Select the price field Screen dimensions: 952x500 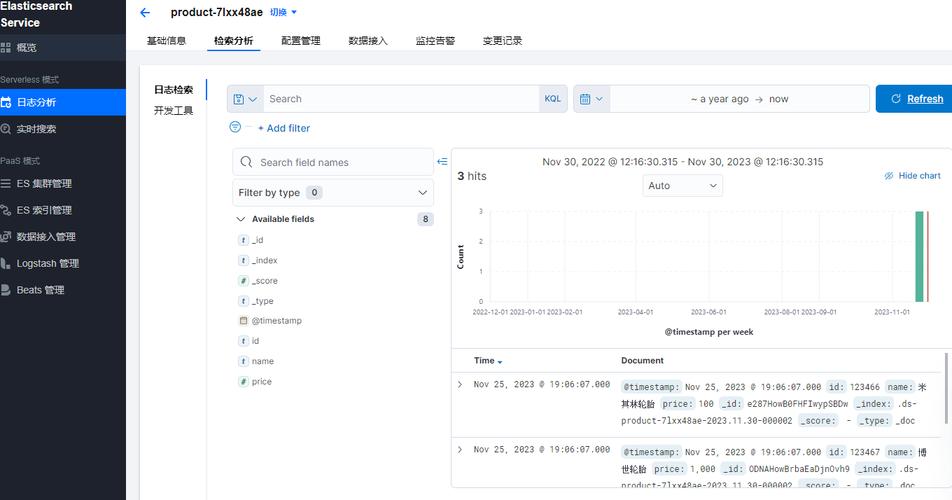262,382
